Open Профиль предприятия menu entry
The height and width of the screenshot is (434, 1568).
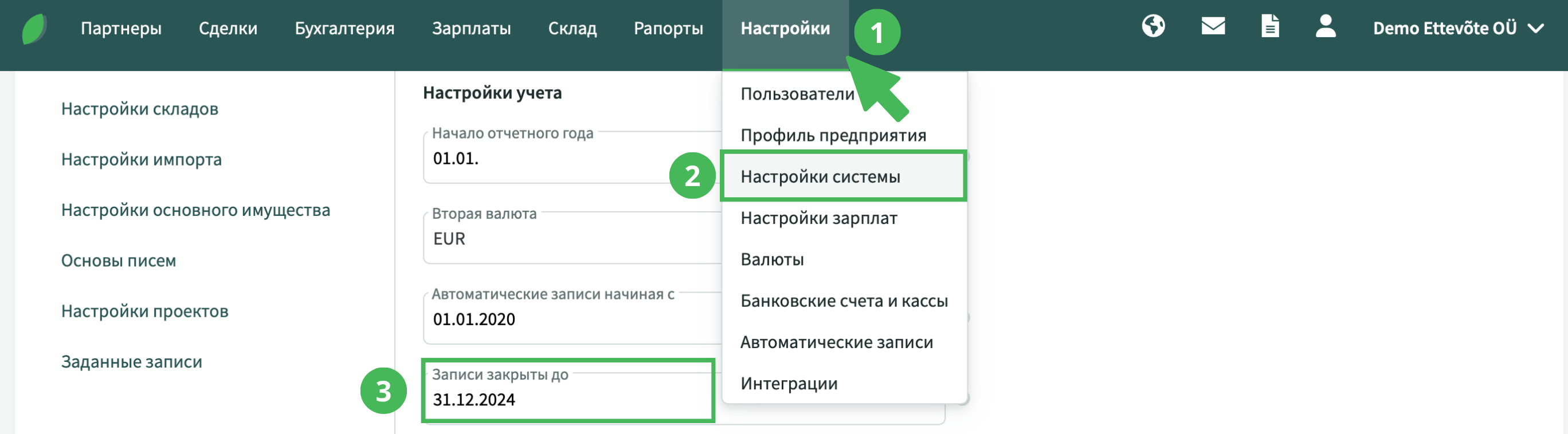[833, 136]
